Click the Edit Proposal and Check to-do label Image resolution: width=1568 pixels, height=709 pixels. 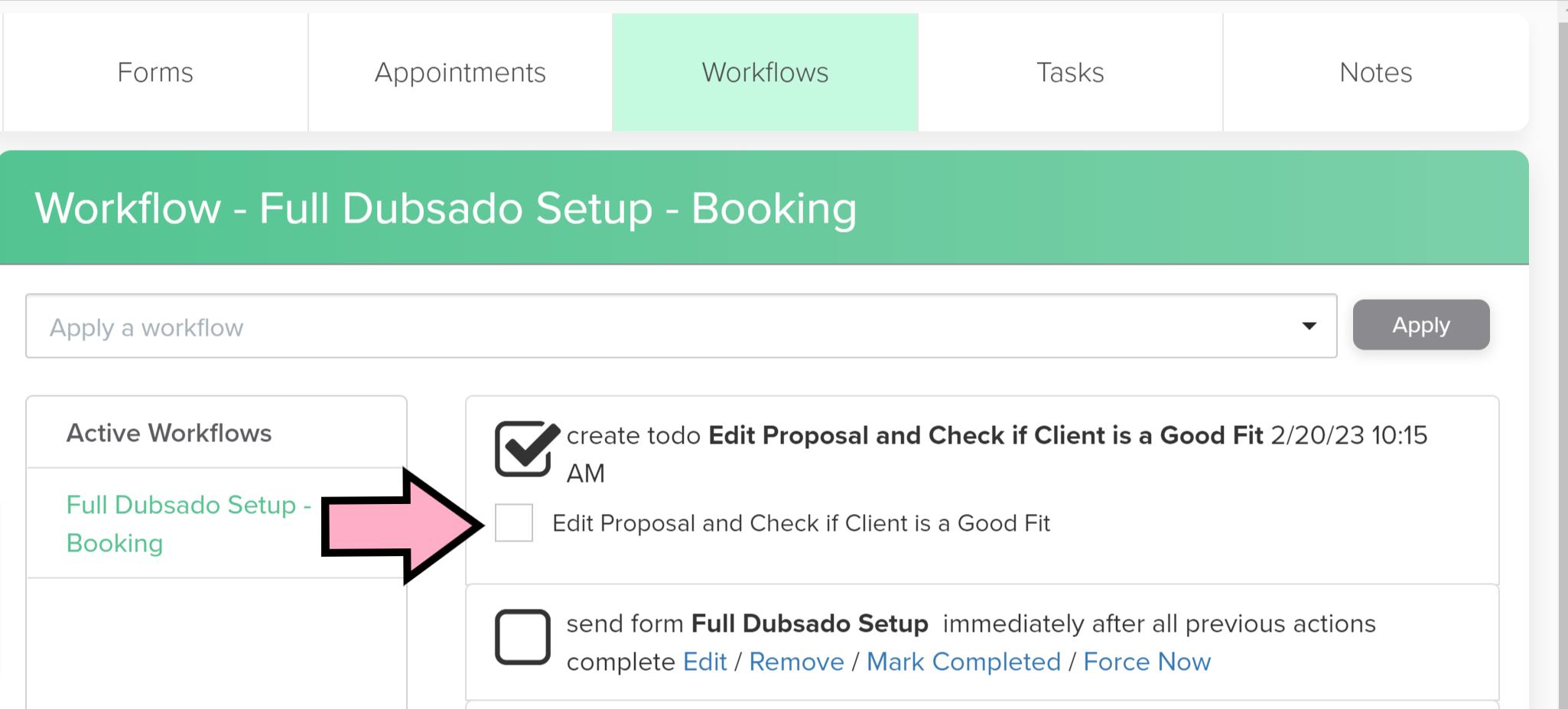point(802,522)
